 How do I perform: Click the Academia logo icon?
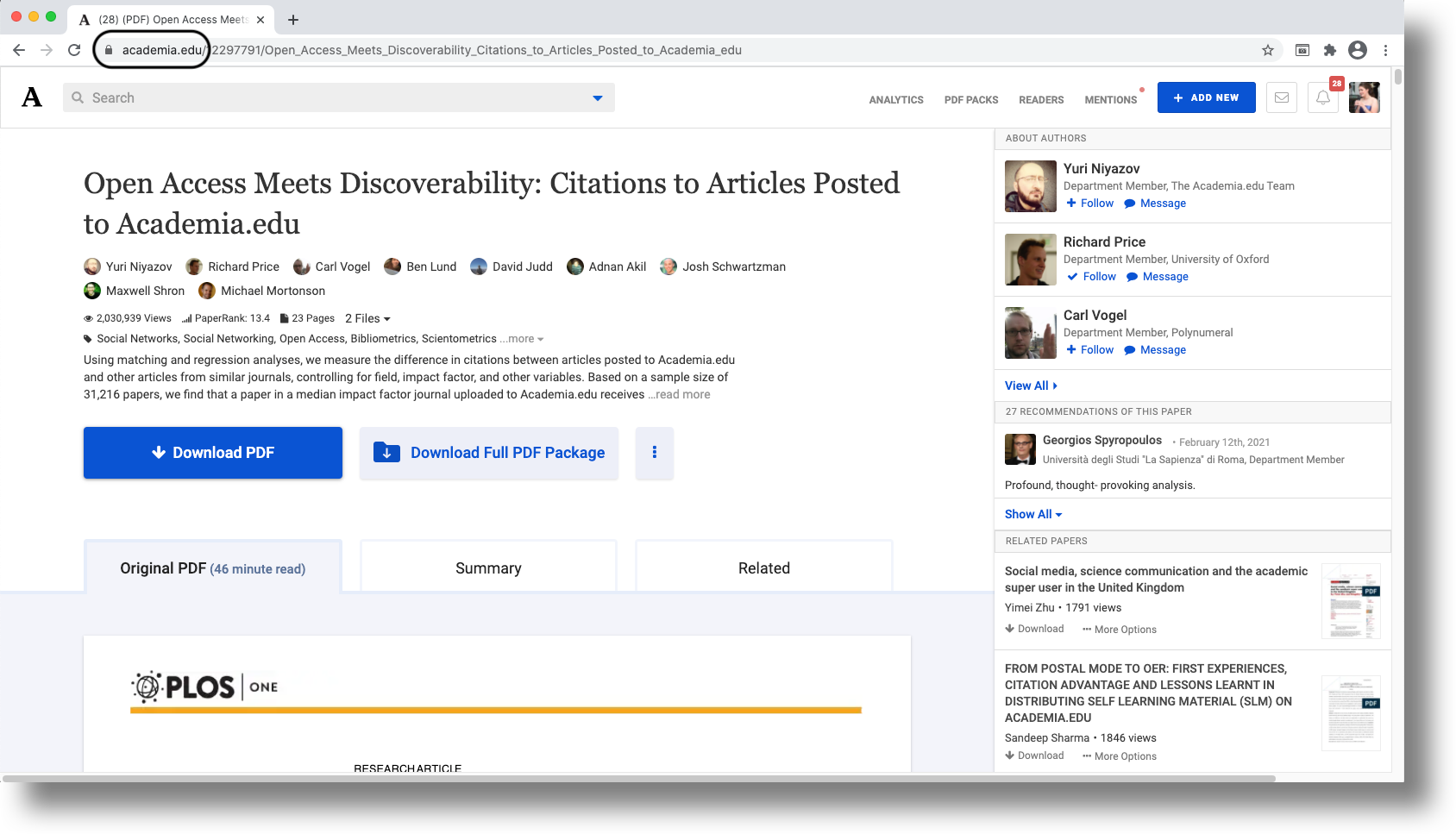(x=32, y=97)
